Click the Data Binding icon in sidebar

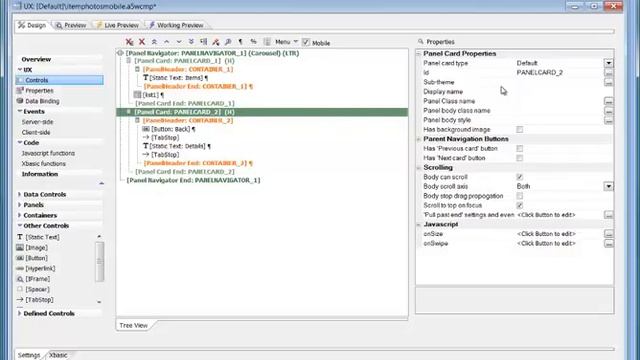(20, 101)
